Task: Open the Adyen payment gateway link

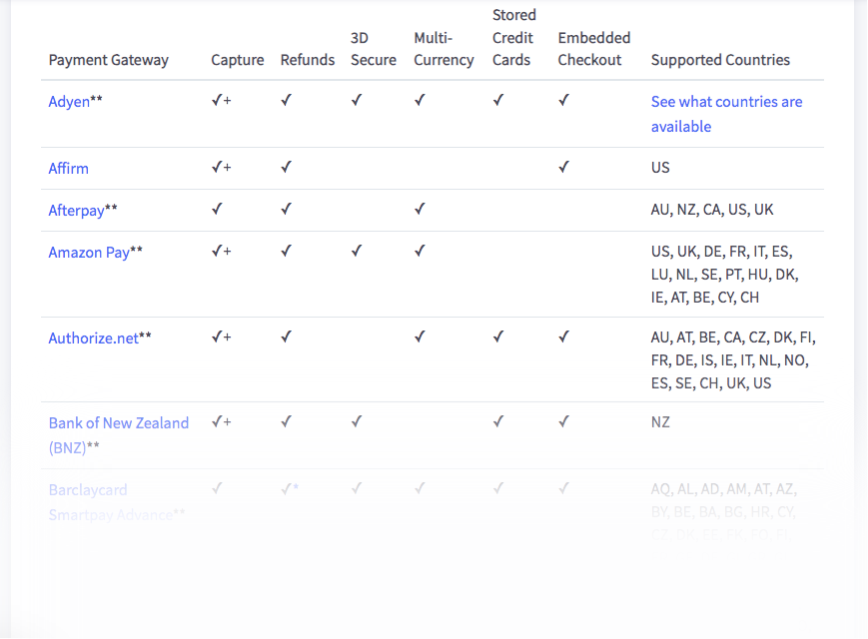Action: [x=69, y=102]
